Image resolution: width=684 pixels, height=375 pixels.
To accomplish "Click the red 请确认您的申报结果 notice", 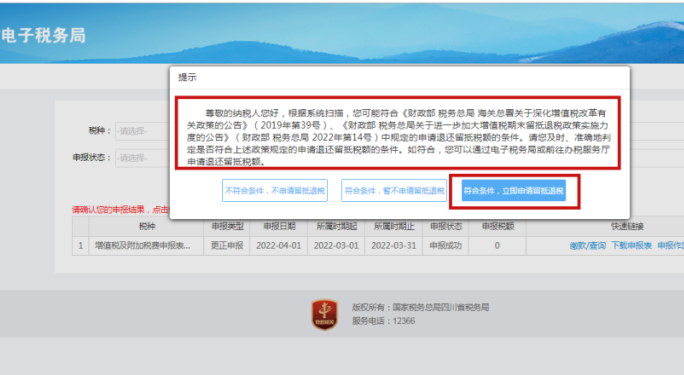I will (121, 210).
